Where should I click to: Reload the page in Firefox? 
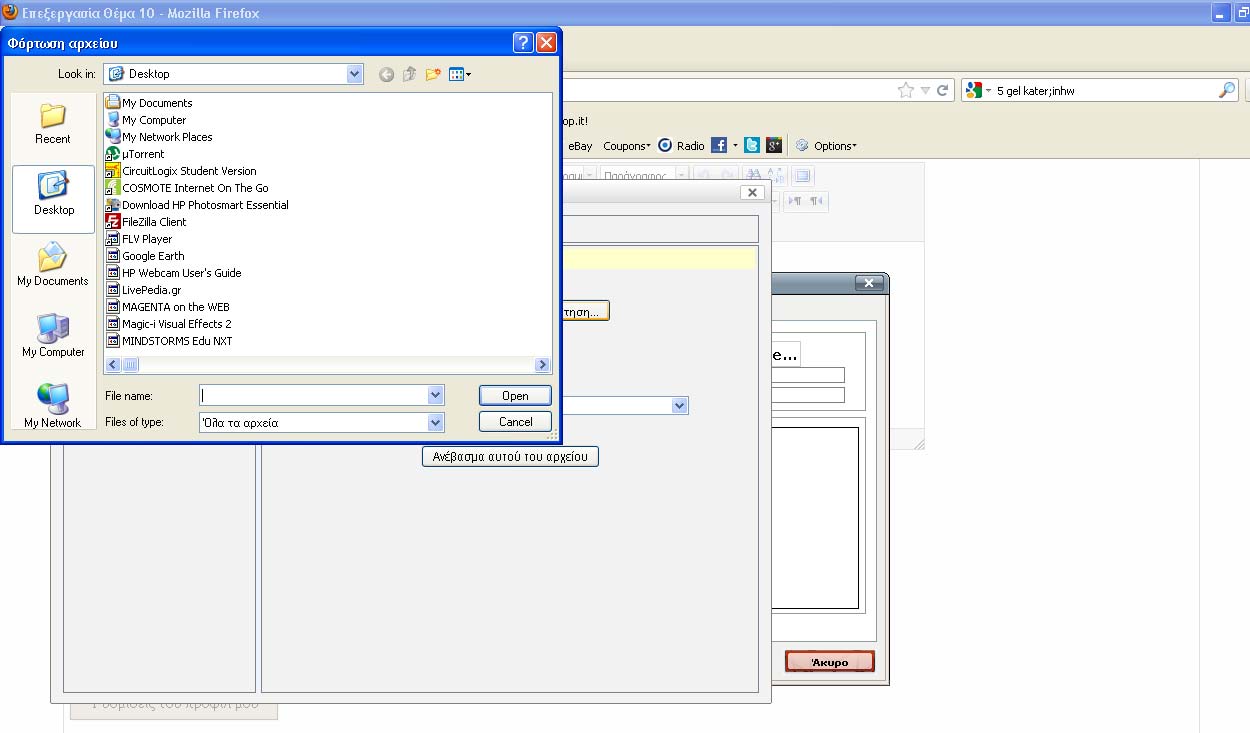click(942, 90)
